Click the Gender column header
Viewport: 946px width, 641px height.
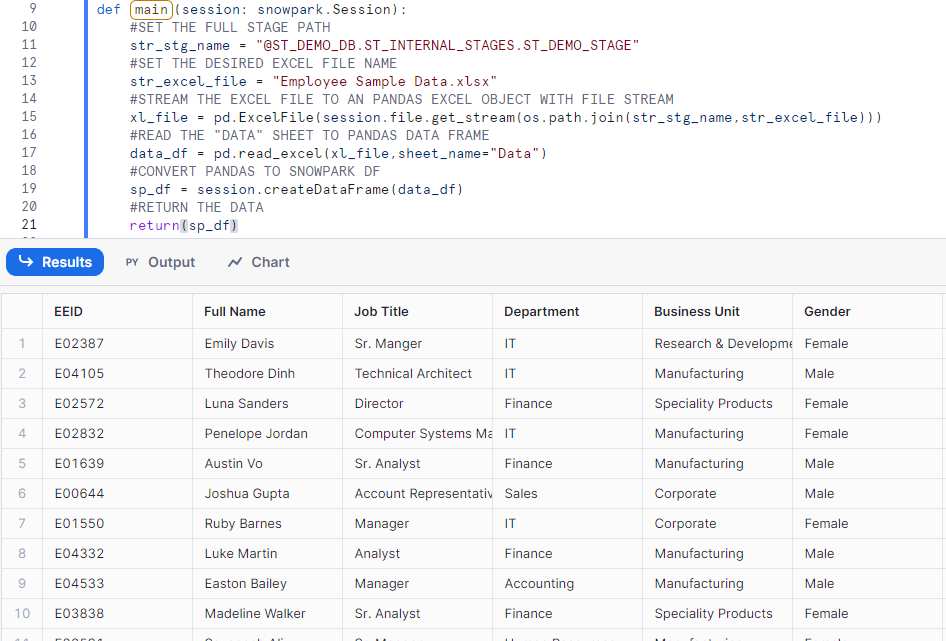[827, 311]
